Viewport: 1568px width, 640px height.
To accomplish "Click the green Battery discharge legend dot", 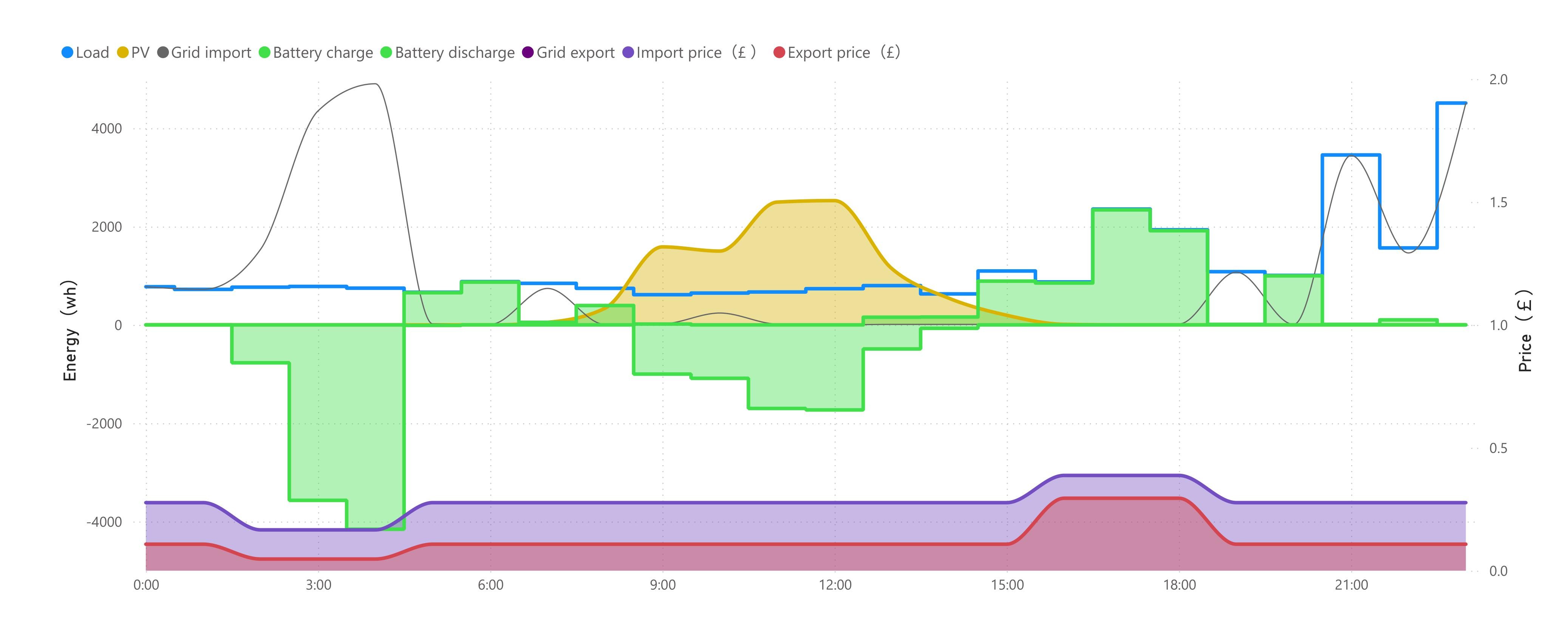I will pyautogui.click(x=387, y=53).
